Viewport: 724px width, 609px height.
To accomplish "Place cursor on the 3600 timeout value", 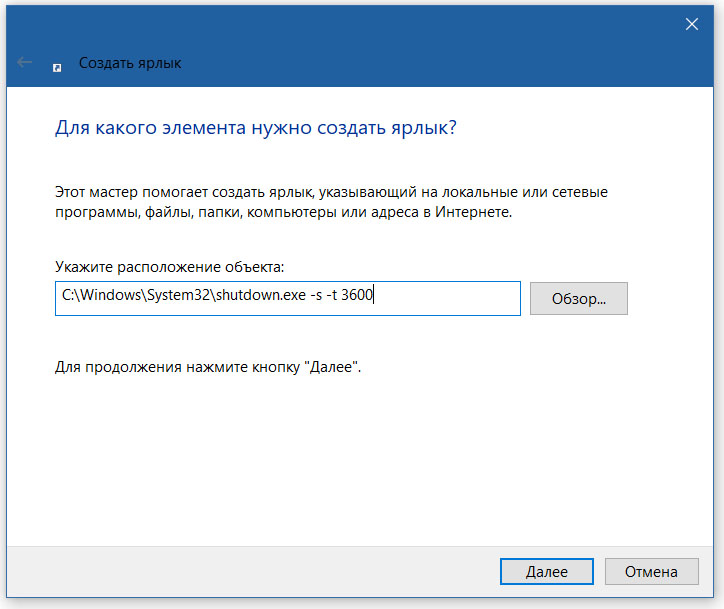I will [357, 295].
